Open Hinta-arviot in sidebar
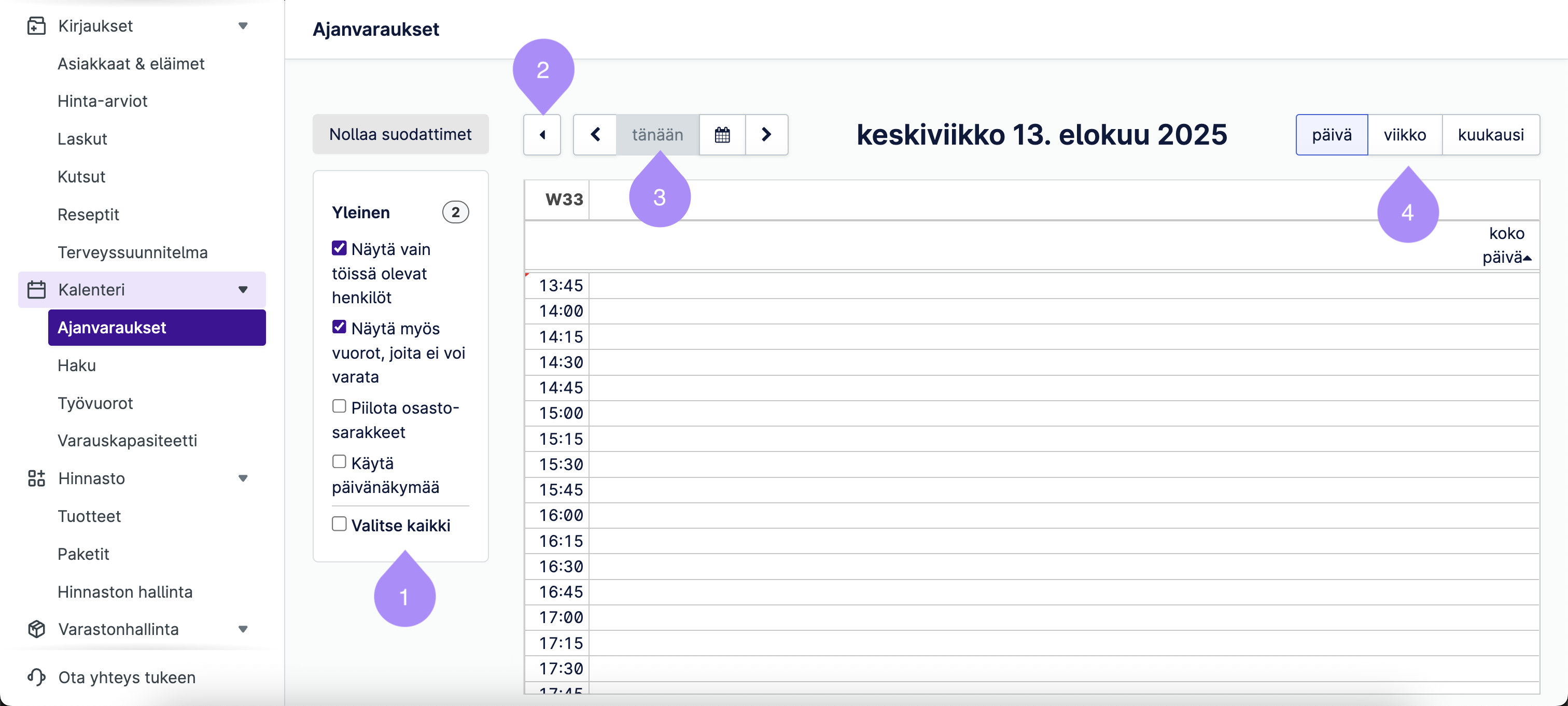This screenshot has height=706, width=1568. [102, 101]
